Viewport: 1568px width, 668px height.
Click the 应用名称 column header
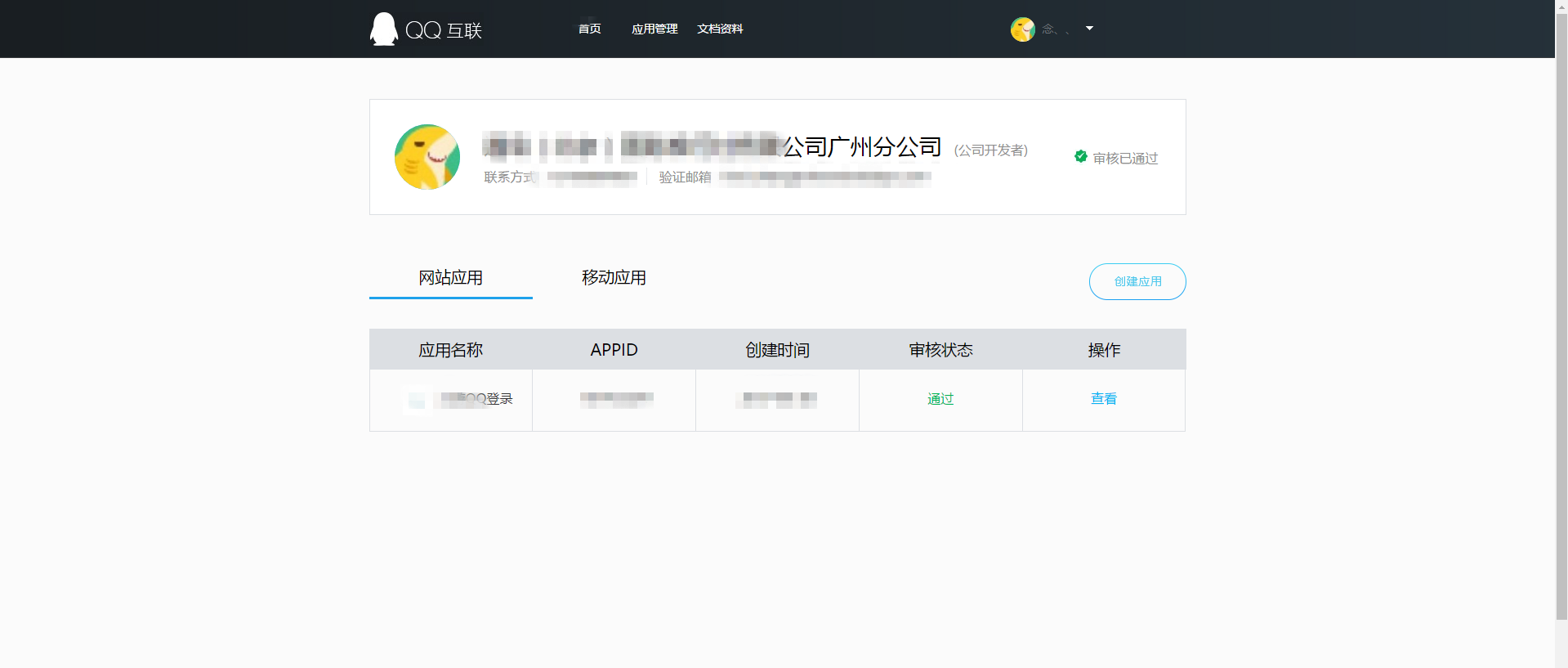pyautogui.click(x=451, y=350)
